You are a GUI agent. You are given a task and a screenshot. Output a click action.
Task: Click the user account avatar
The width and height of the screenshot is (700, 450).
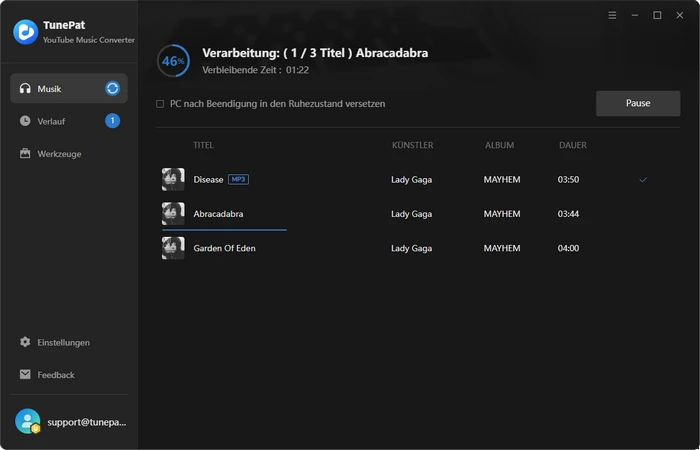pos(27,421)
